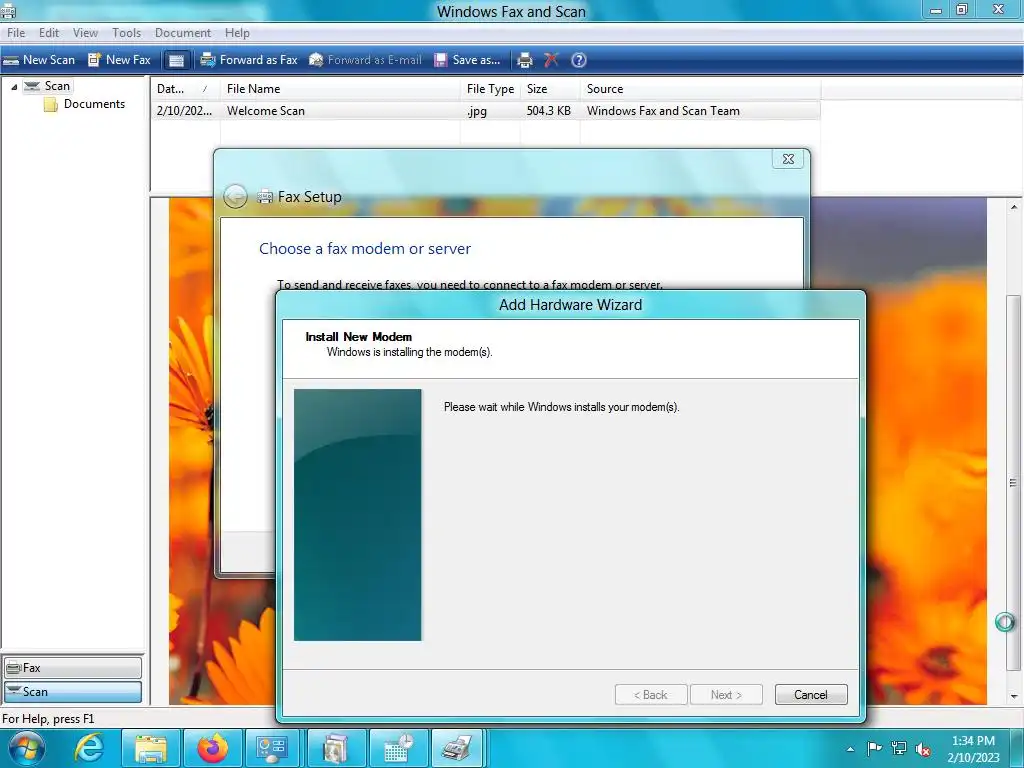This screenshot has width=1024, height=768.
Task: Open the Edit menu
Action: click(48, 33)
